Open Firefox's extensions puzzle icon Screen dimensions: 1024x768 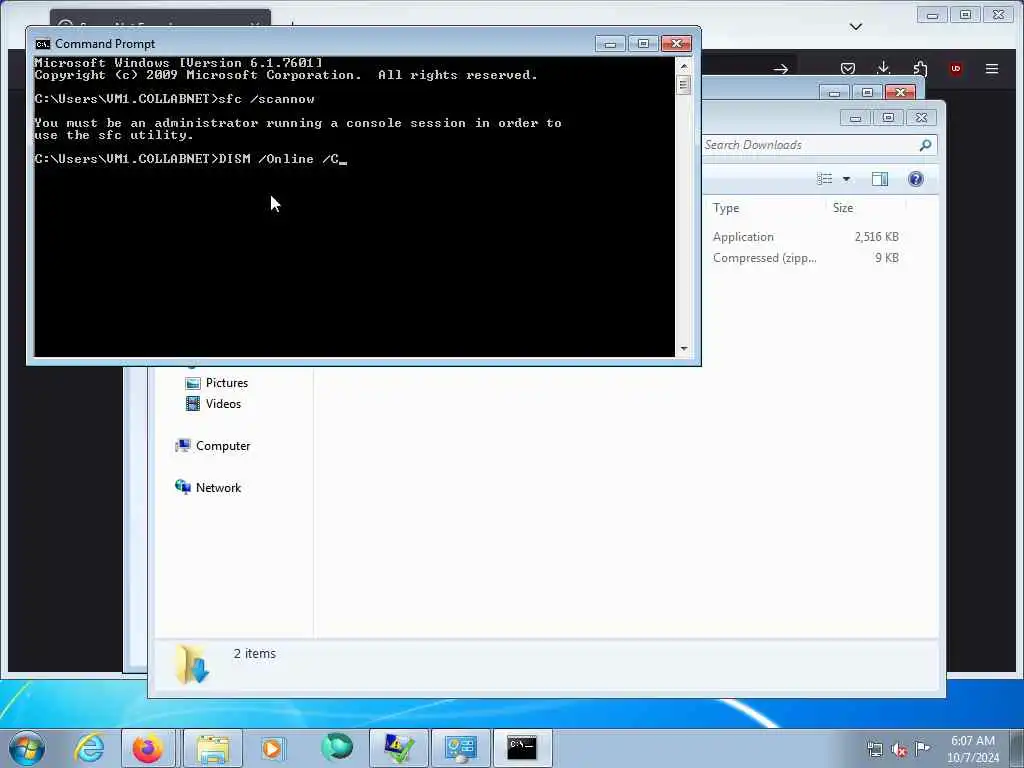(920, 69)
